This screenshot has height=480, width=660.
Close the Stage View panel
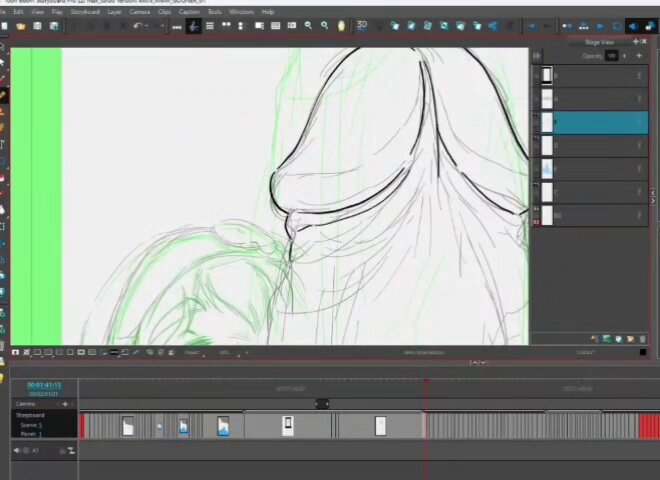644,41
